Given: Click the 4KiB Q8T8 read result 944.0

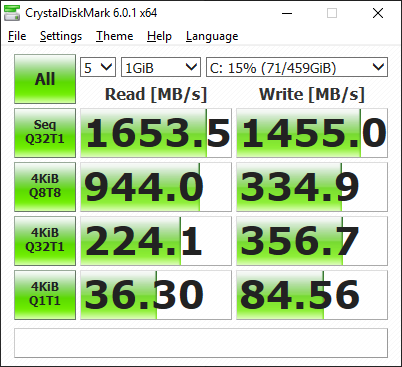Looking at the screenshot, I should click(156, 187).
